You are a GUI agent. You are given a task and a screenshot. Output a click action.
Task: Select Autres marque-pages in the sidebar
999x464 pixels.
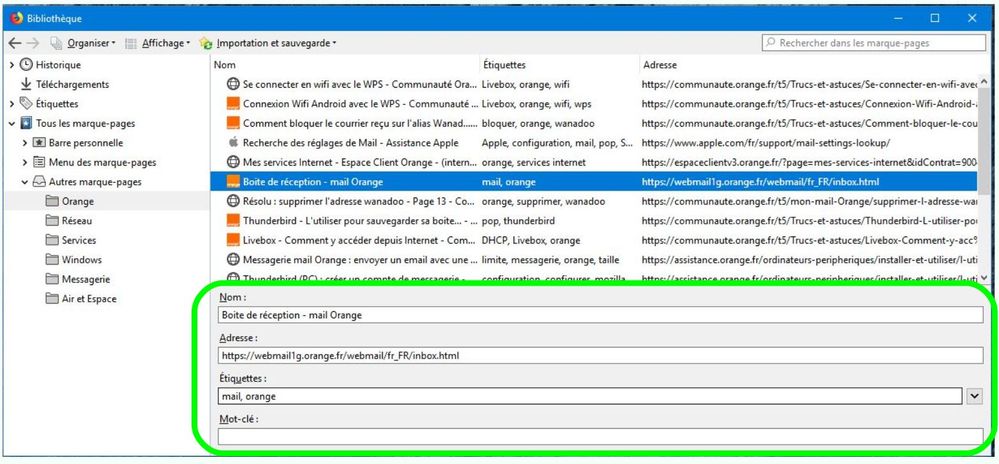(95, 182)
